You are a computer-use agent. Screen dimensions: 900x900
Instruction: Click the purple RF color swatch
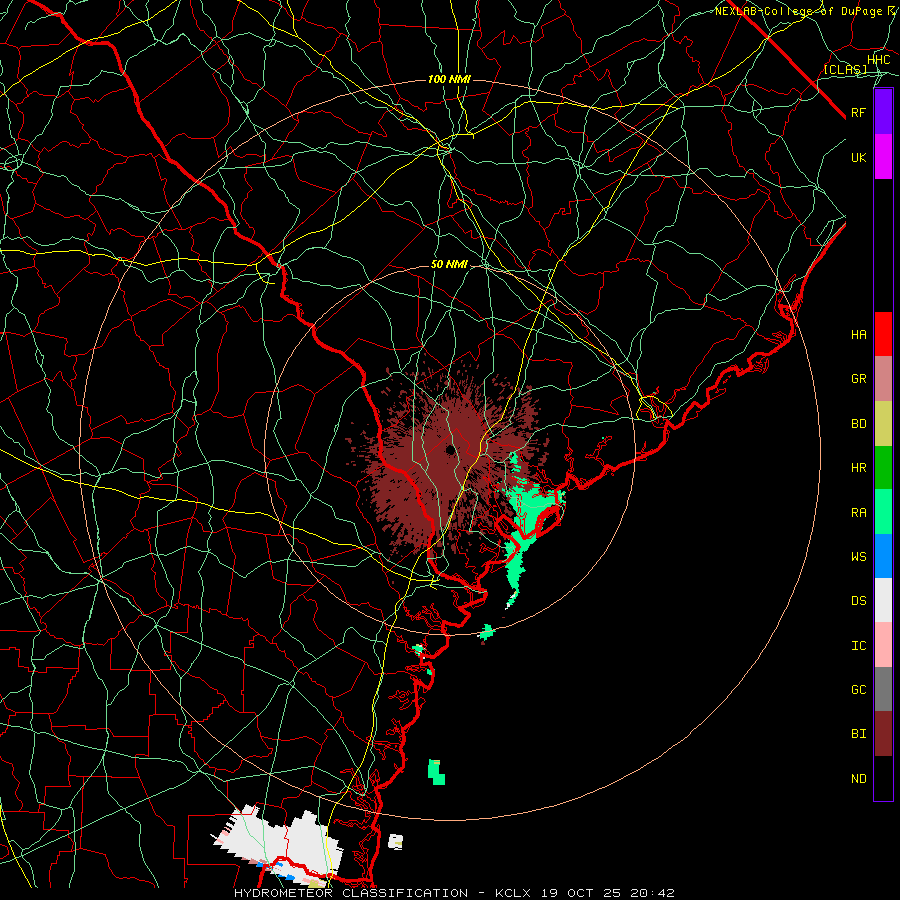pyautogui.click(x=883, y=112)
